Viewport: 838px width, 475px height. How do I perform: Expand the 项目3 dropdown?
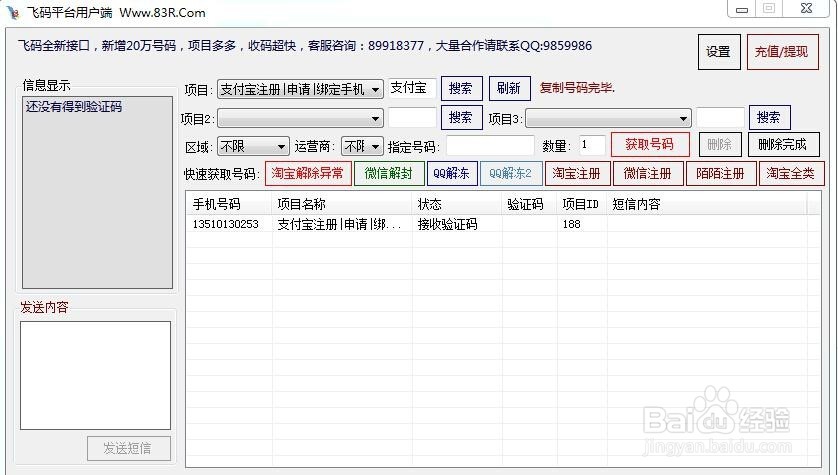pyautogui.click(x=608, y=118)
